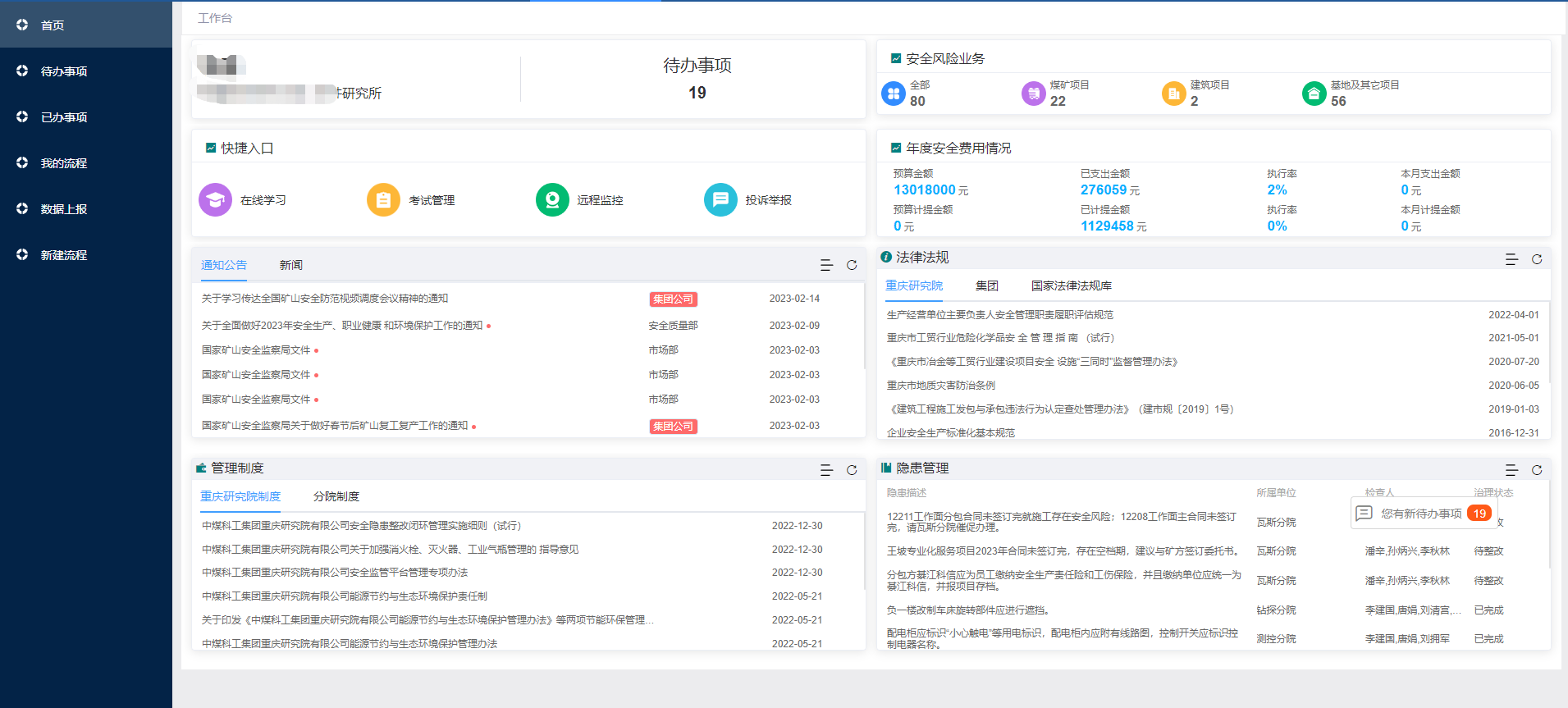Open list menu icon in 管理制度 panel
Image resolution: width=1568 pixels, height=708 pixels.
coord(826,470)
